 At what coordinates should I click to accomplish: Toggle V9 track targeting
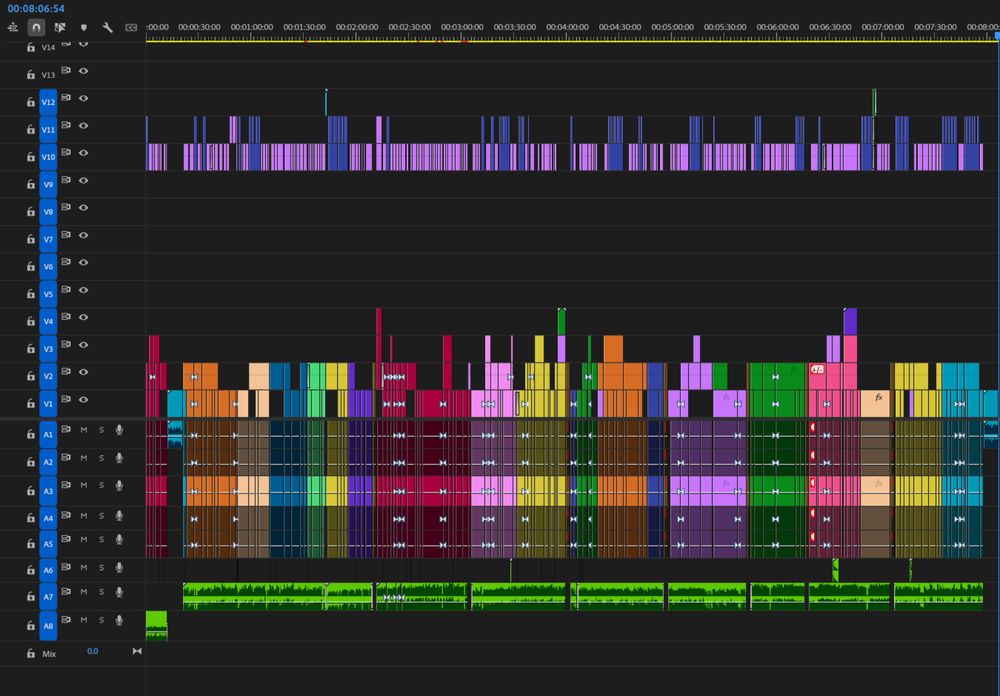pyautogui.click(x=48, y=184)
